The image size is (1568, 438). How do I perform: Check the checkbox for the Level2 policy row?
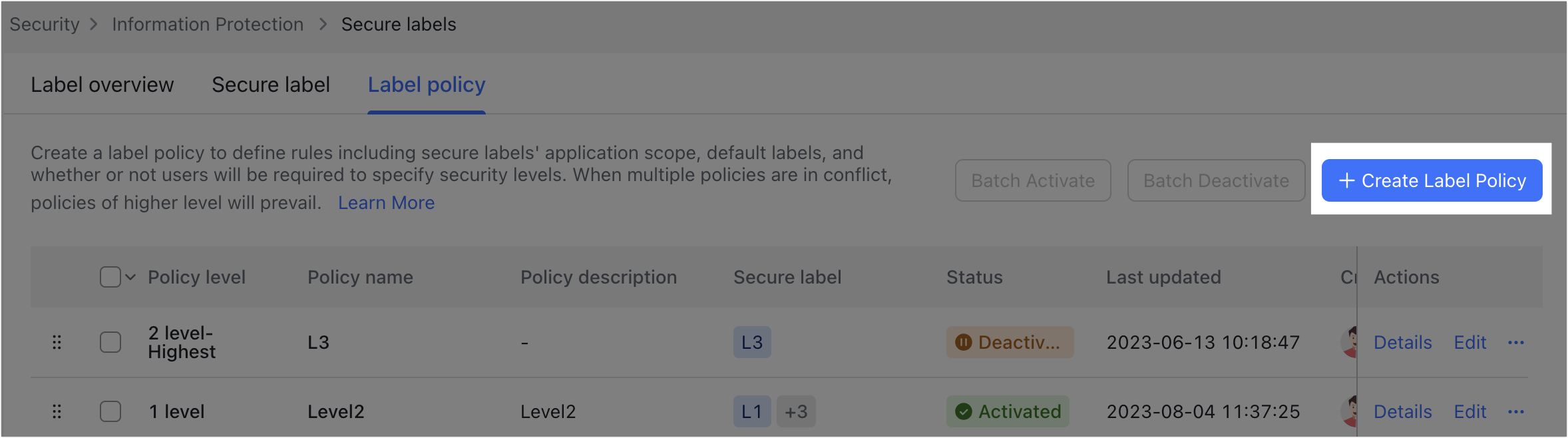(110, 411)
